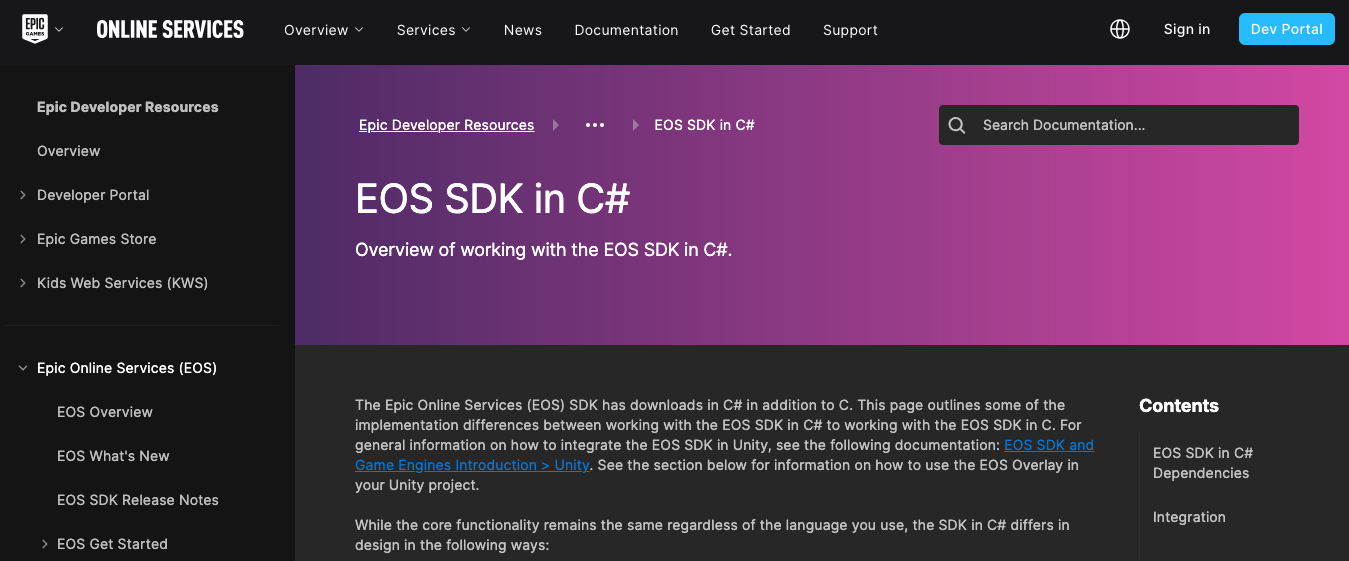
Task: Expand the Overview navigation menu
Action: [323, 30]
